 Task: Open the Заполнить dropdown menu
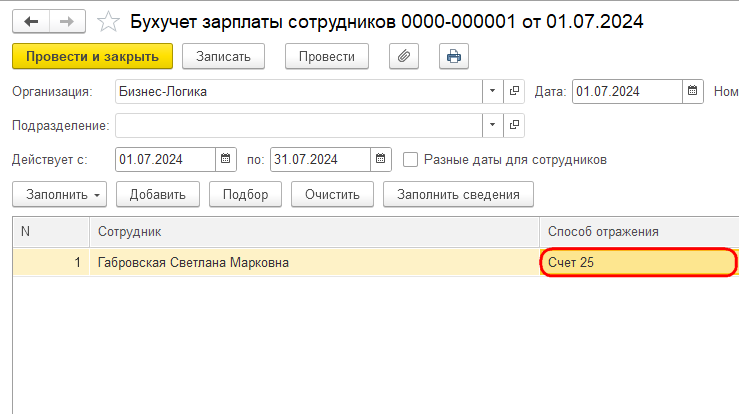coord(59,194)
